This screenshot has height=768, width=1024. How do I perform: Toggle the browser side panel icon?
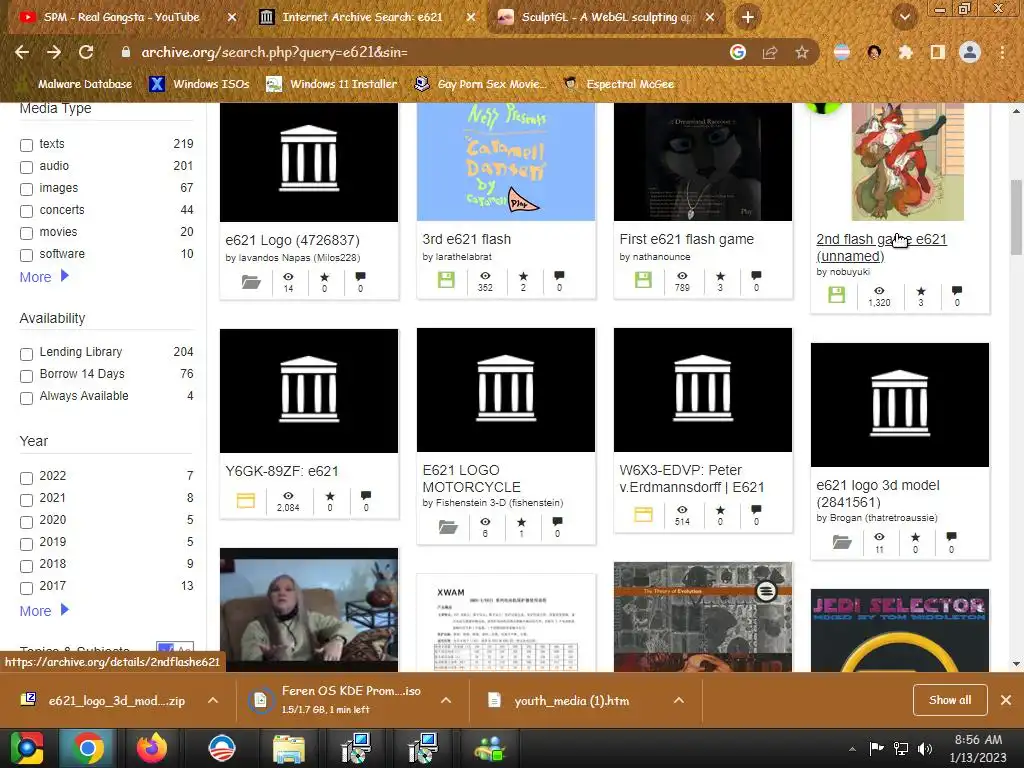pos(937,52)
